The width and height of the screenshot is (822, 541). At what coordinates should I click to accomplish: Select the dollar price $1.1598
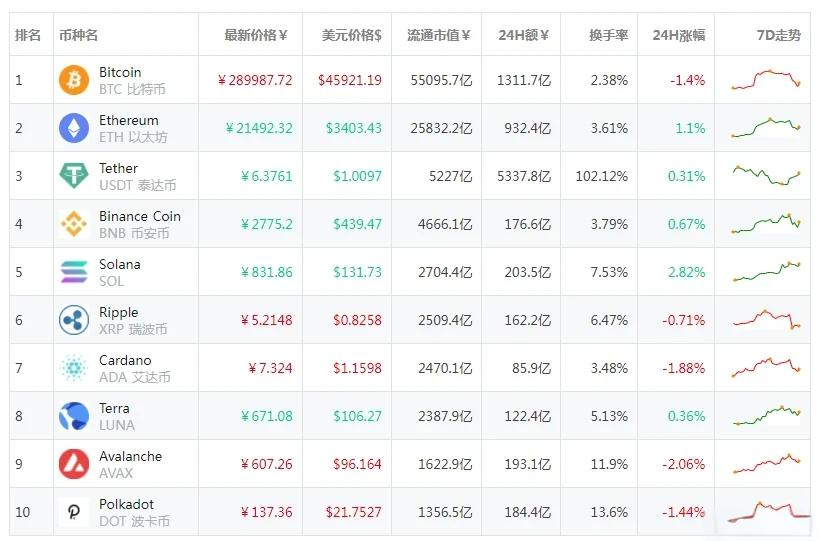coord(357,368)
